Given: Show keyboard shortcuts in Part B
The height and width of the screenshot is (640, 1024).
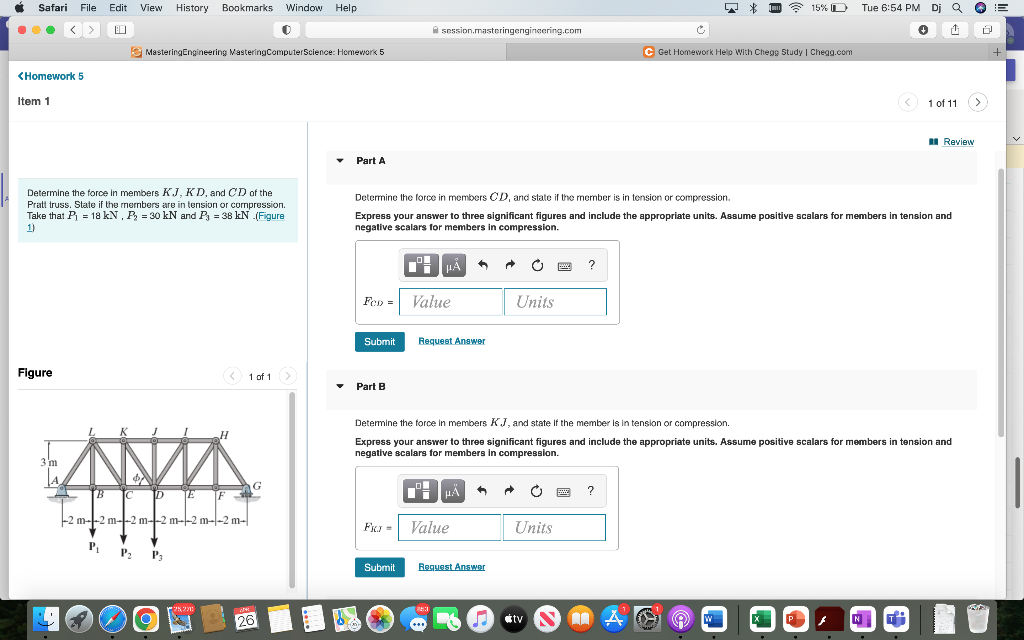Looking at the screenshot, I should pyautogui.click(x=564, y=492).
